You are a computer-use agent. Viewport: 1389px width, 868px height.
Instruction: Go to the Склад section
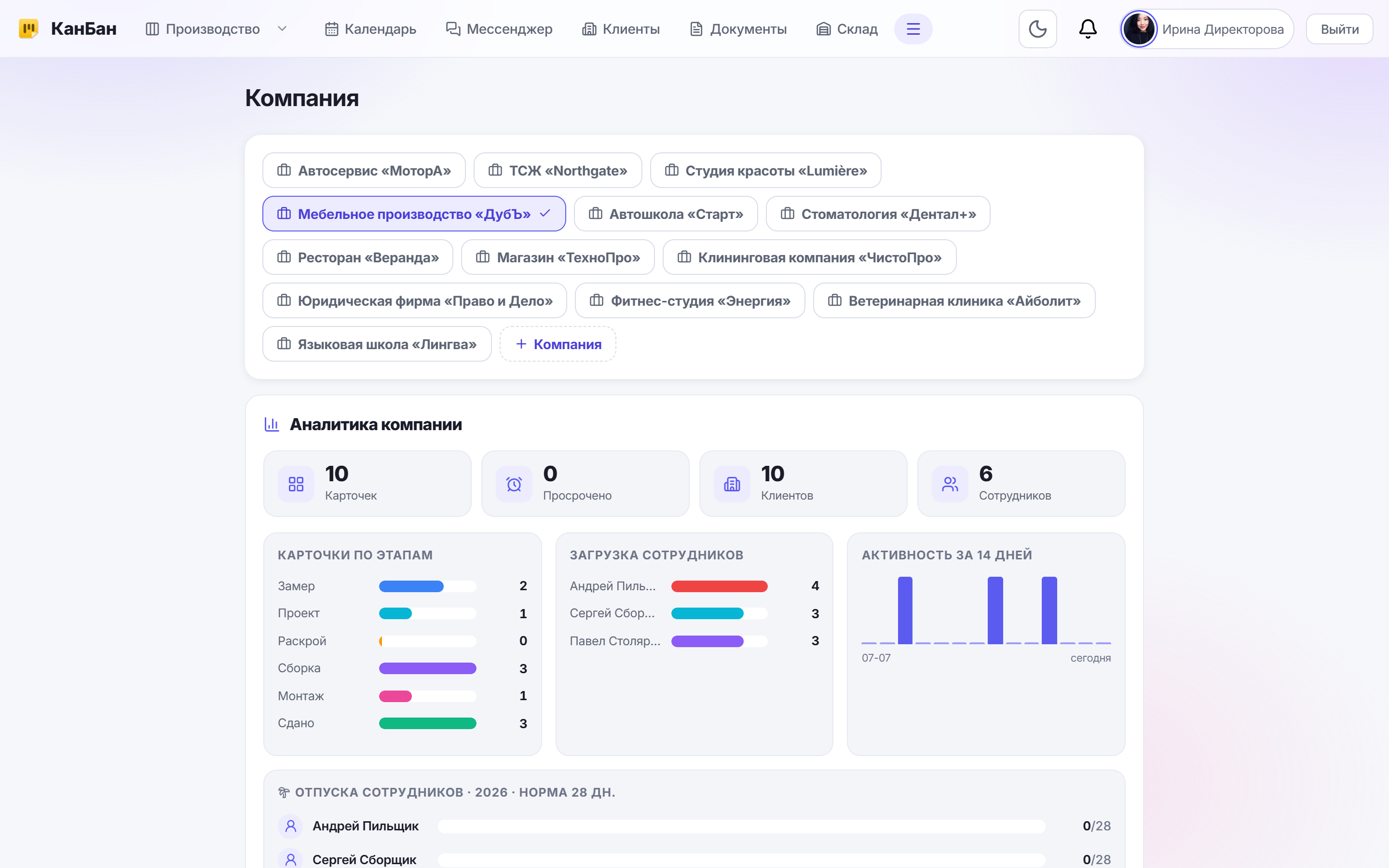pos(846,29)
